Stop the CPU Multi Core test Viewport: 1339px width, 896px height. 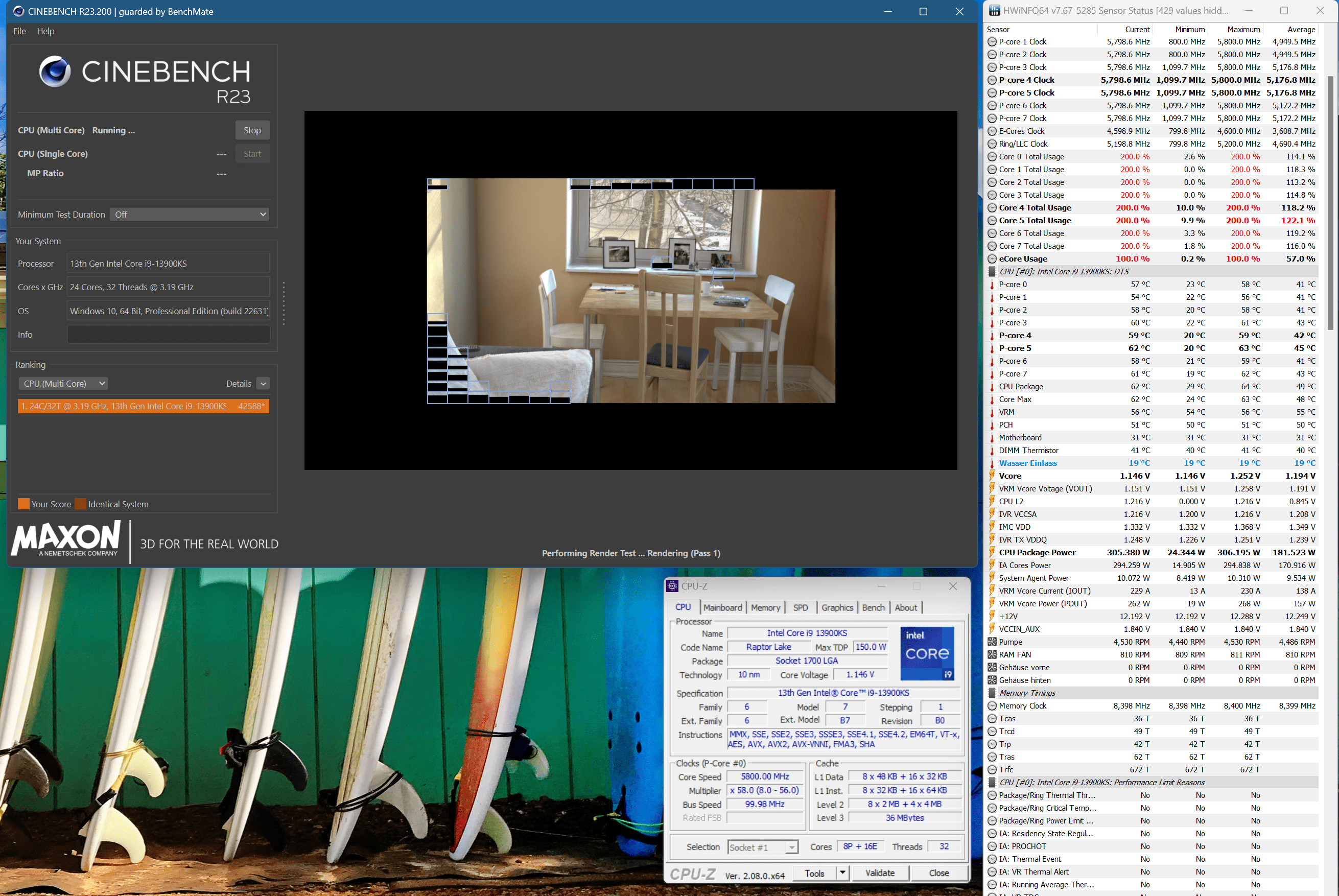pyautogui.click(x=252, y=130)
